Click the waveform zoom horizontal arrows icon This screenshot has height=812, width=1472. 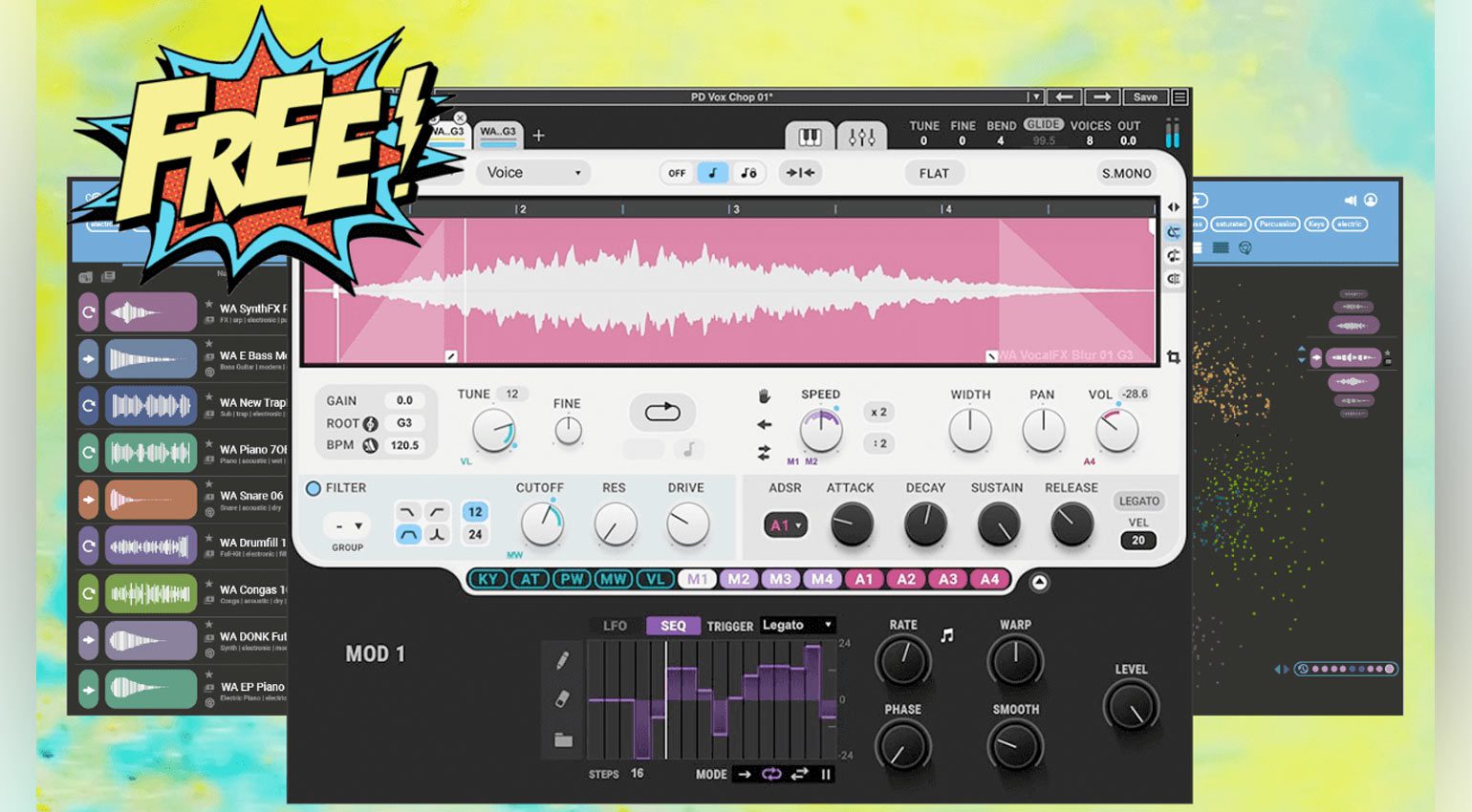pyautogui.click(x=1173, y=206)
